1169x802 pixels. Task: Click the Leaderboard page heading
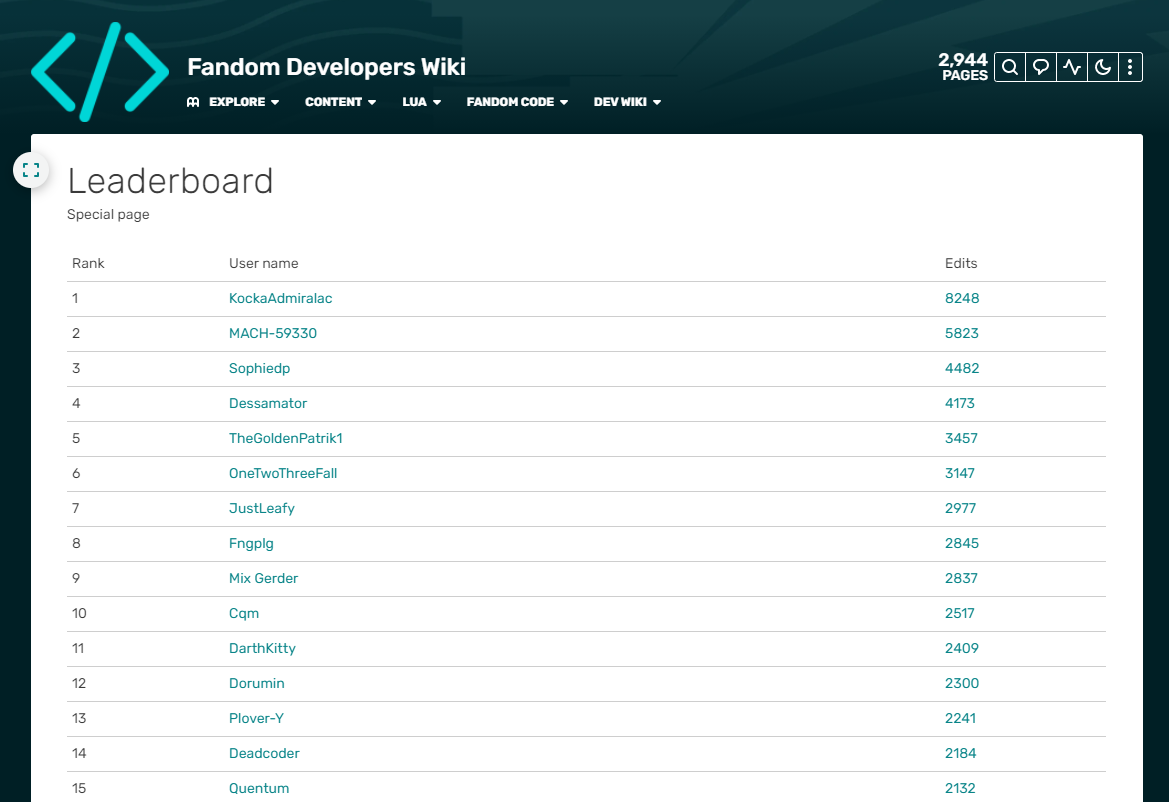coord(171,181)
